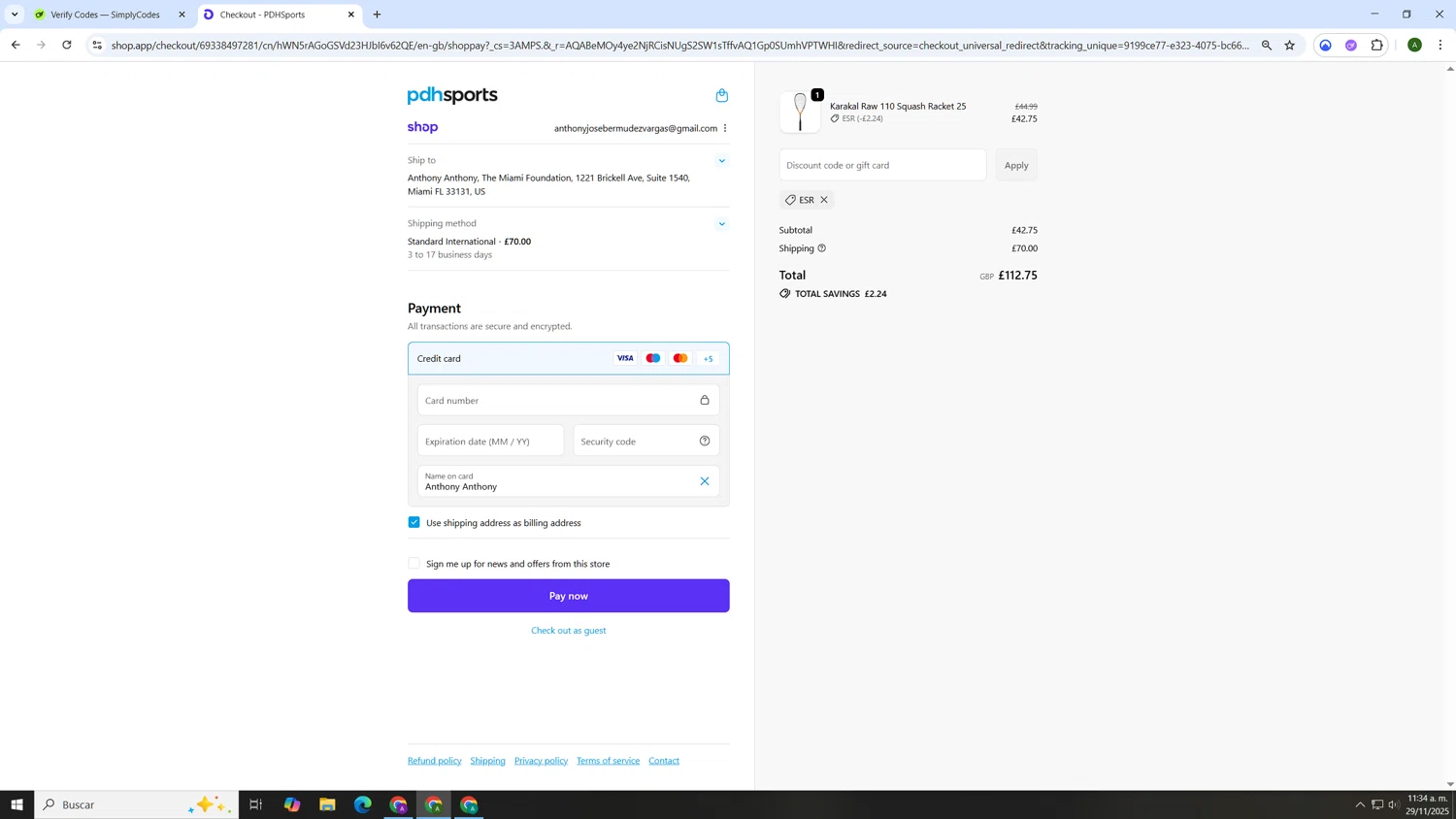Show the security code help tooltip
Viewport: 1456px width, 819px height.
(705, 441)
